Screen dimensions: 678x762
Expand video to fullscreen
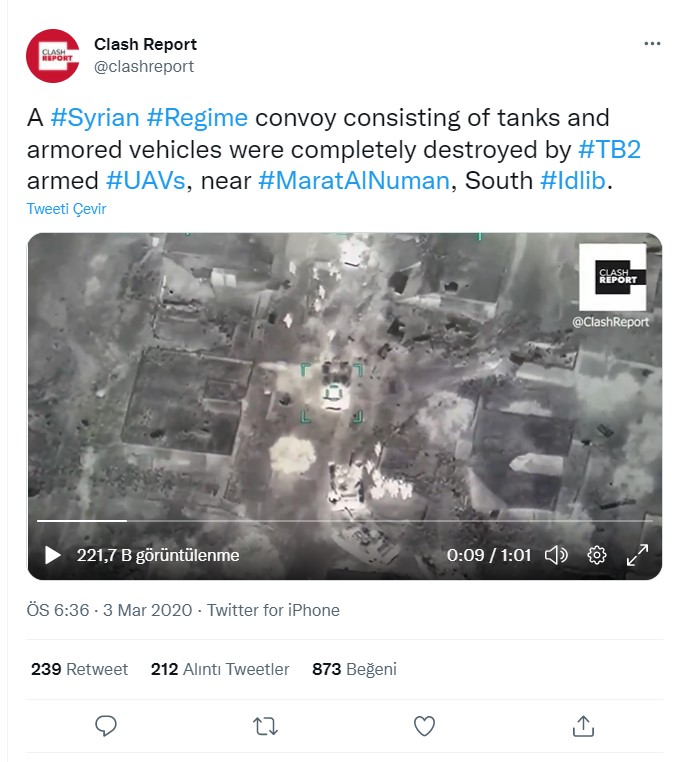pyautogui.click(x=637, y=555)
